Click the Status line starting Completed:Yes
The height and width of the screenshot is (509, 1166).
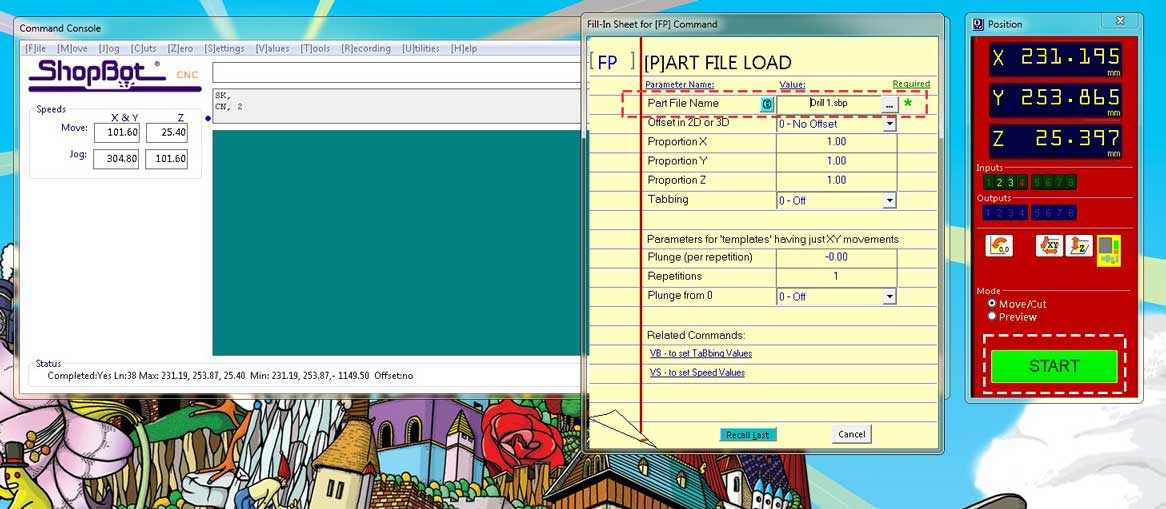[x=230, y=376]
